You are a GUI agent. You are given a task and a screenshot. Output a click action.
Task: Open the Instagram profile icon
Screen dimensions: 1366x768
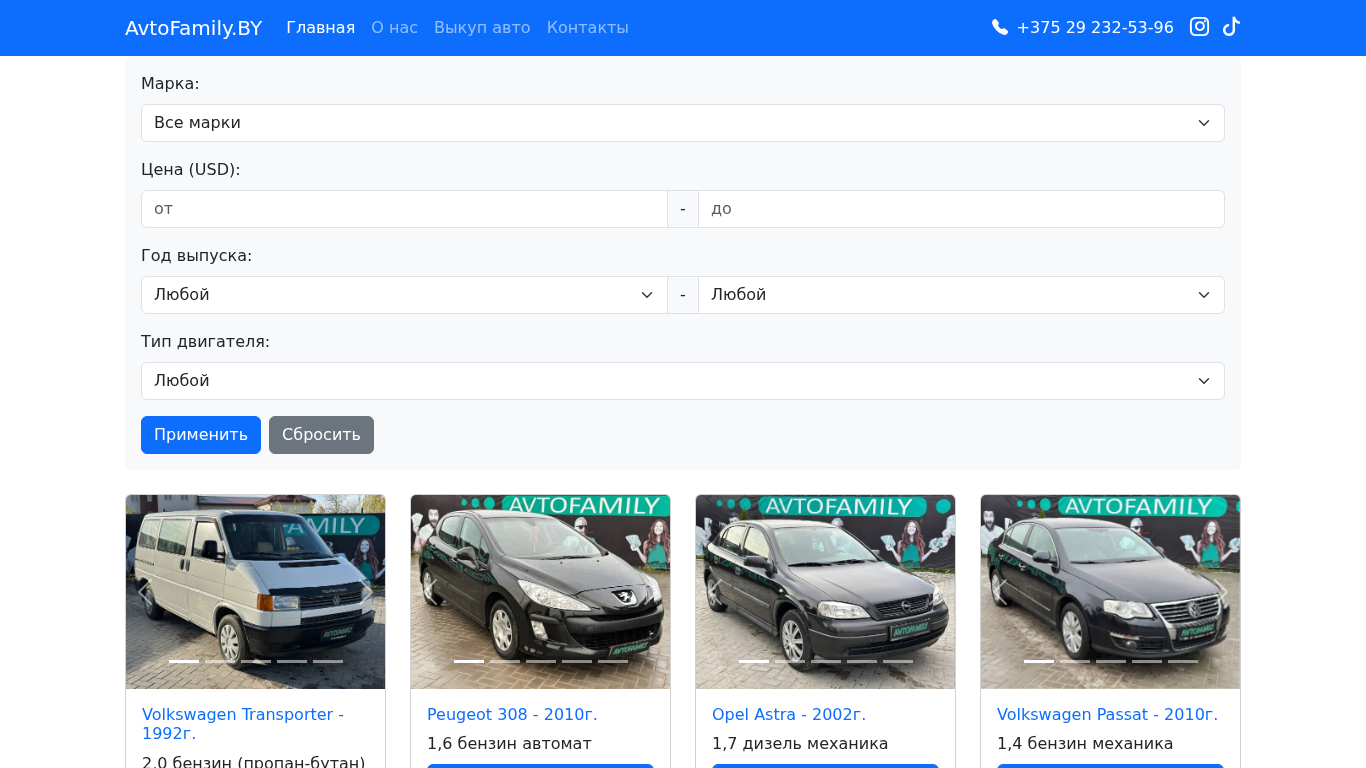point(1199,27)
